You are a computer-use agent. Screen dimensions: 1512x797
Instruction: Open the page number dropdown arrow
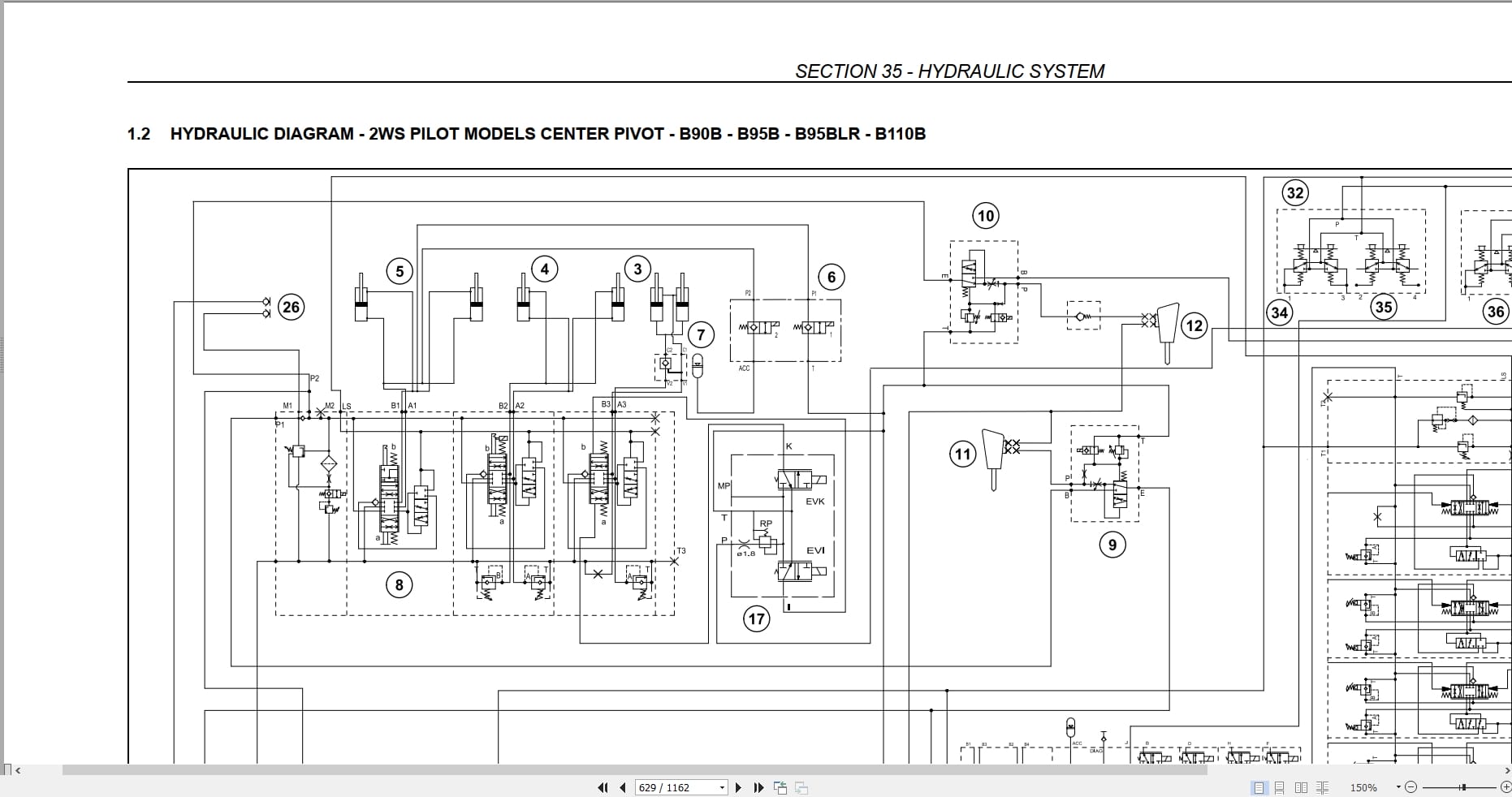pos(722,787)
